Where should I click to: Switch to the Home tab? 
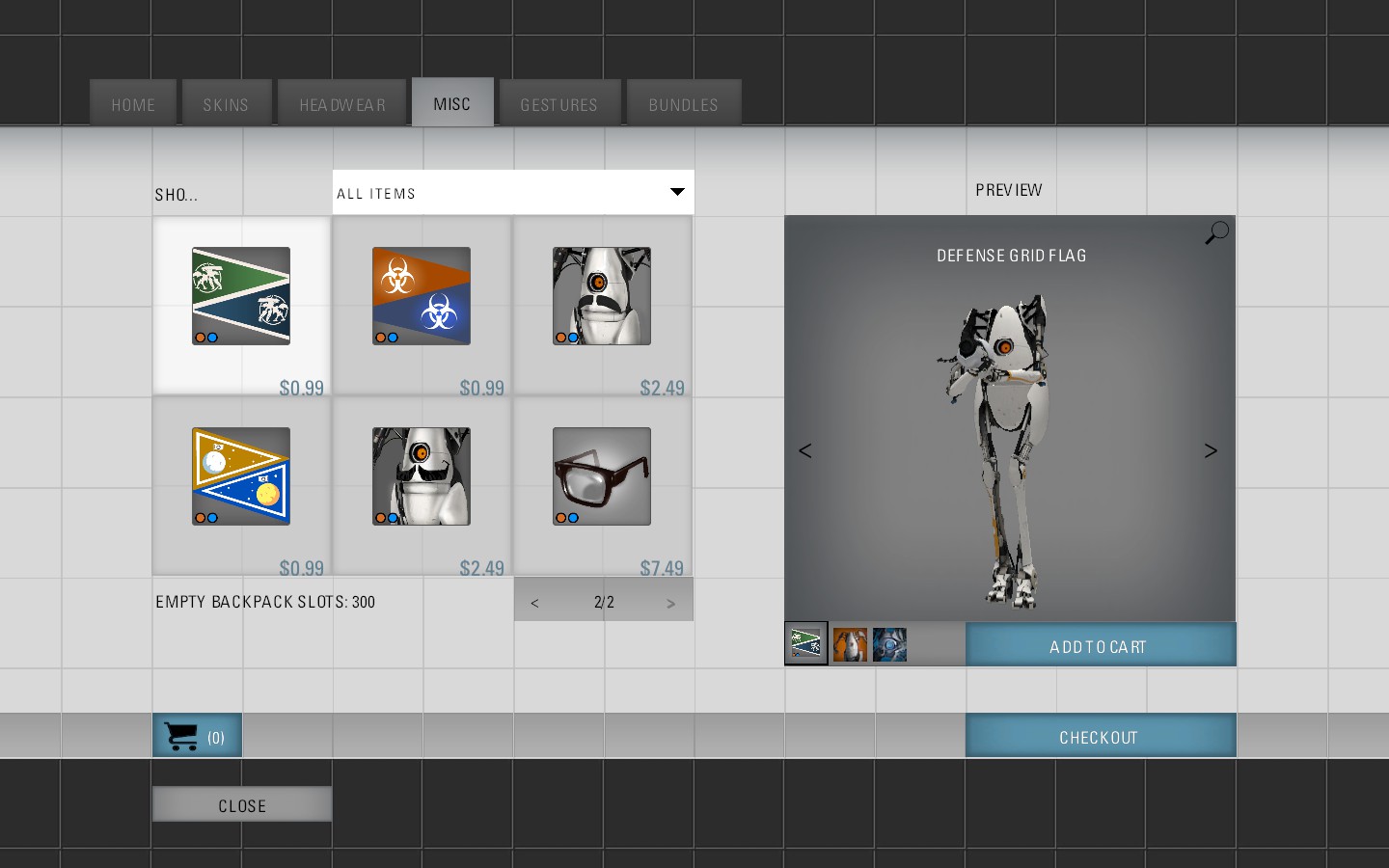pos(133,104)
